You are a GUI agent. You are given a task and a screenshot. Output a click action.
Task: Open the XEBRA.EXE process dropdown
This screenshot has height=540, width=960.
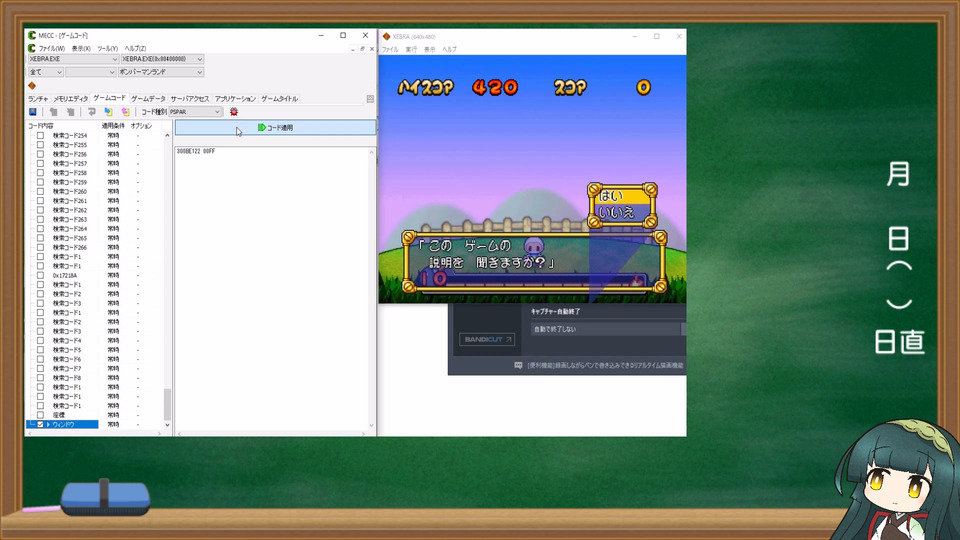pyautogui.click(x=73, y=59)
